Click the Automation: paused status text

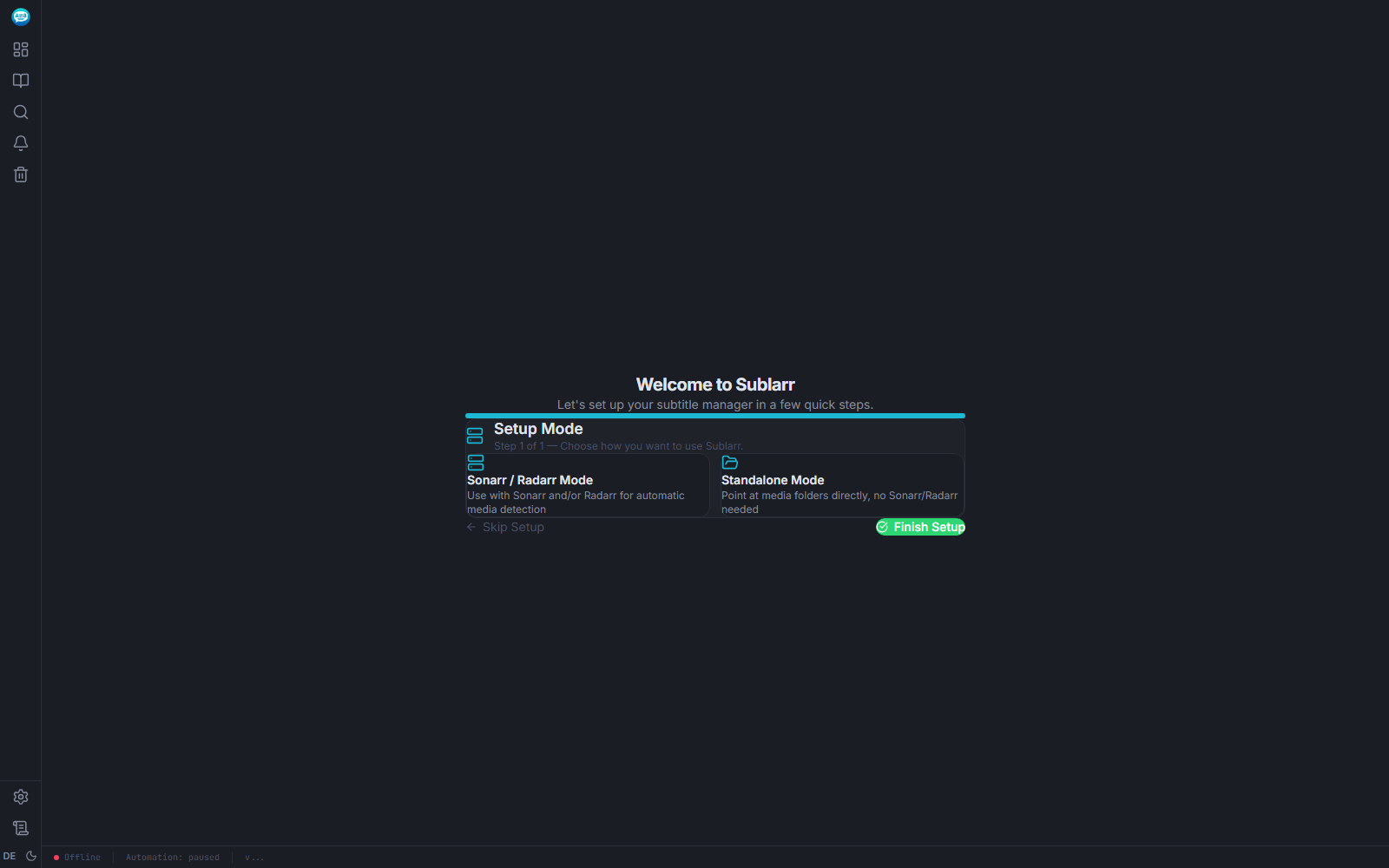click(x=173, y=858)
